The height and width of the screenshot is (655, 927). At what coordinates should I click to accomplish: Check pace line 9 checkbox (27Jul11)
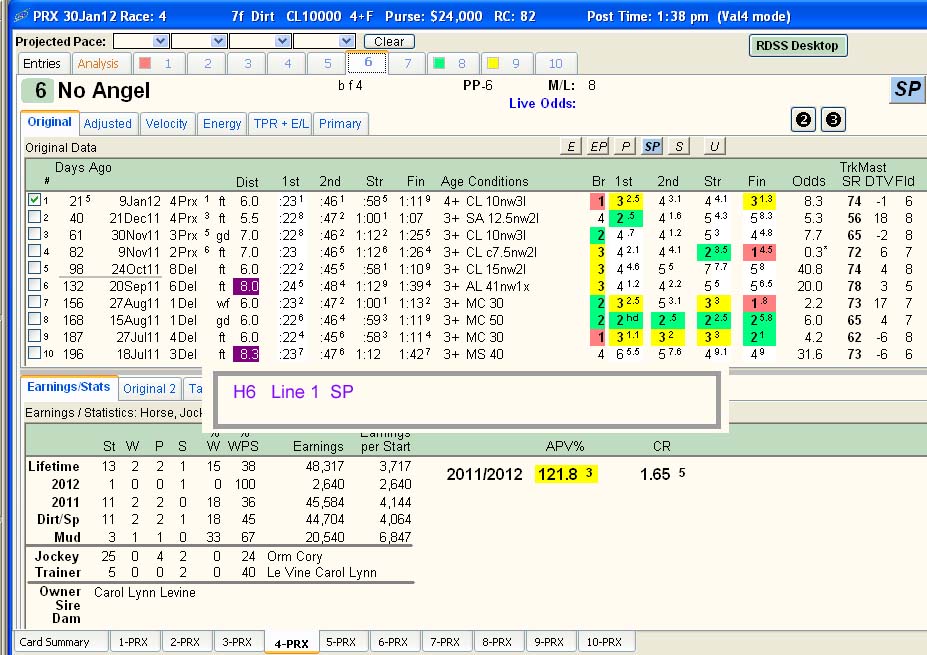point(34,336)
